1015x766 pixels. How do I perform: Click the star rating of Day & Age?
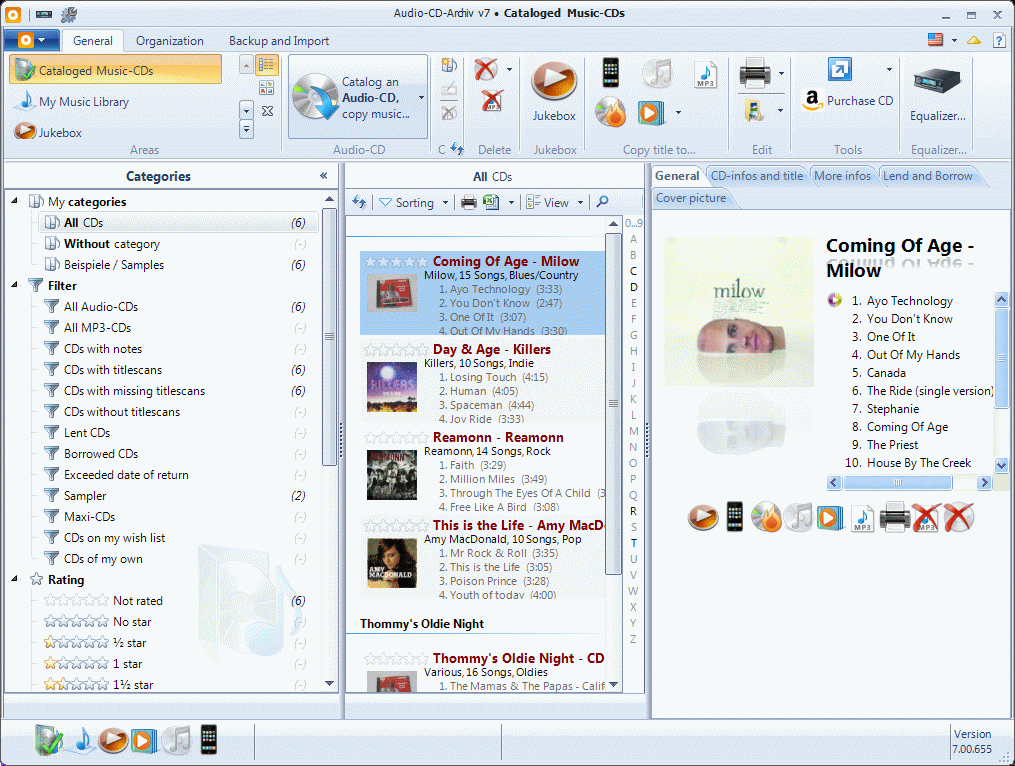pyautogui.click(x=396, y=350)
